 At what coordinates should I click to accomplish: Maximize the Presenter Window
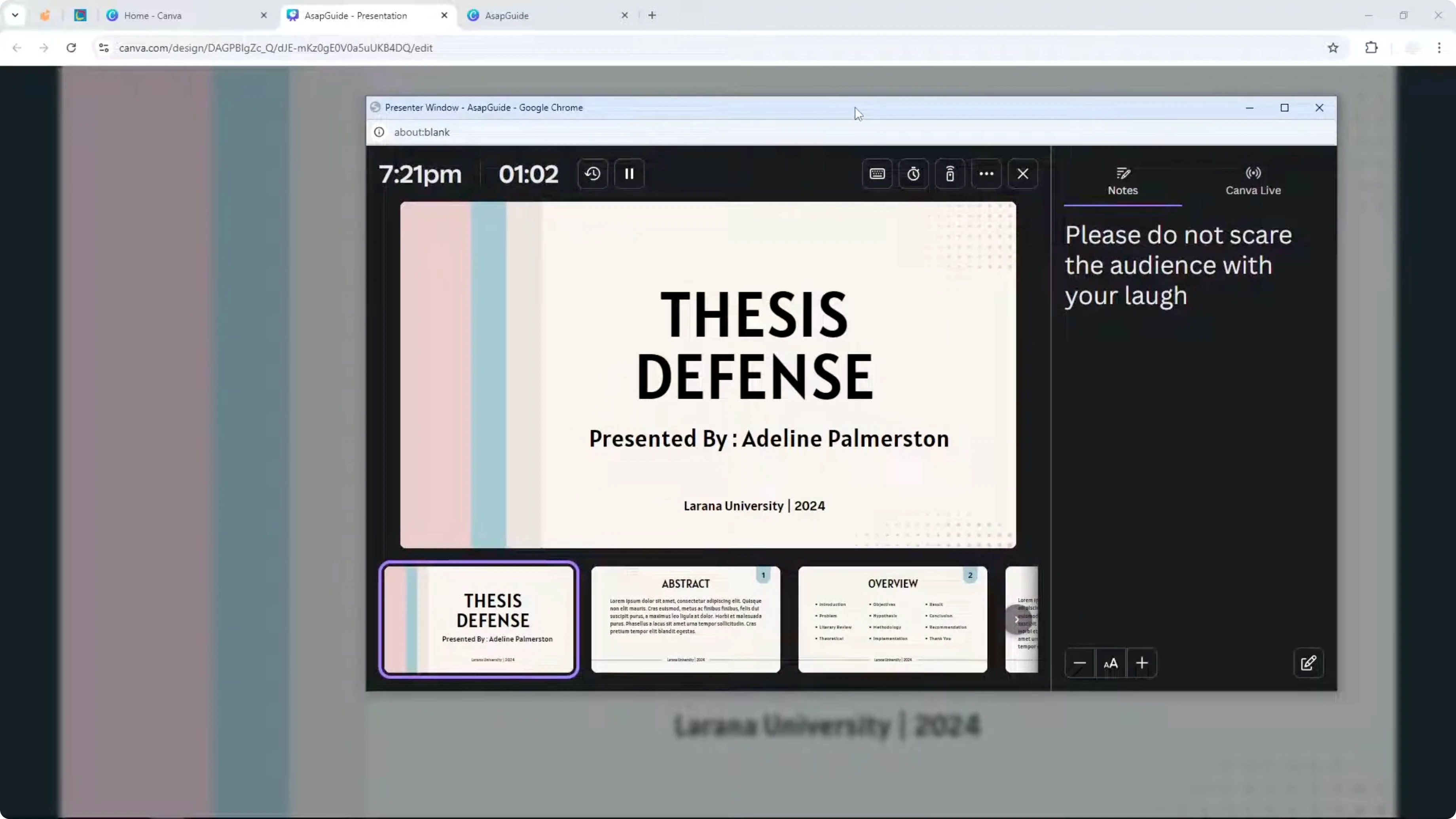(1284, 107)
